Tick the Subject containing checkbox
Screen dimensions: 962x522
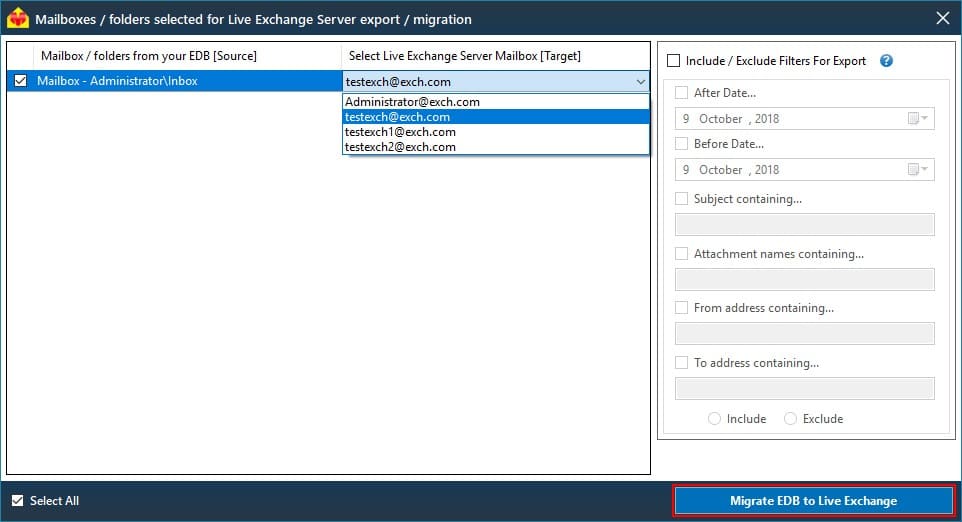click(682, 199)
